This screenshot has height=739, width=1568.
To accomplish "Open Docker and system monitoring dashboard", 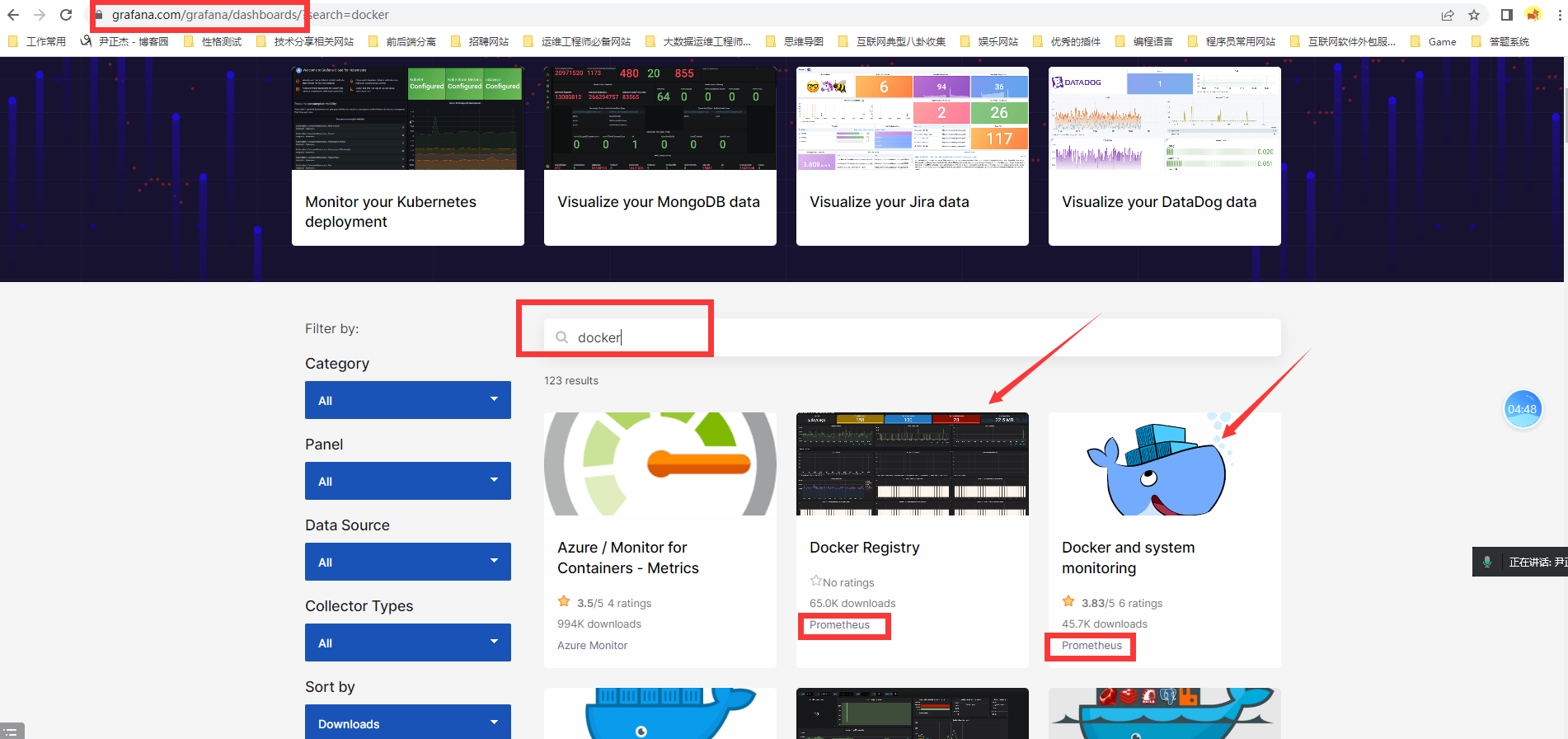I will coord(1128,558).
